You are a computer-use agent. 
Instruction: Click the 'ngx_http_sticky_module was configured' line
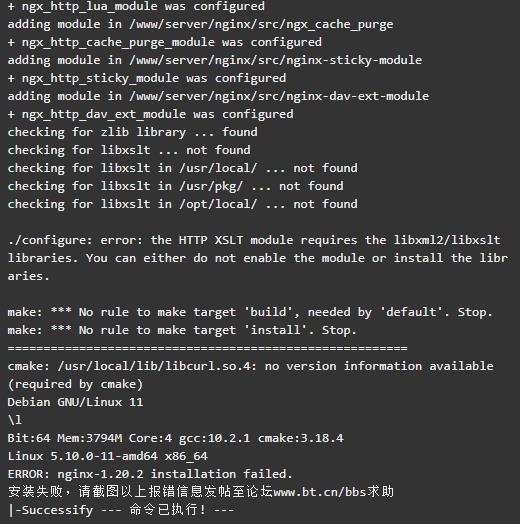[x=147, y=78]
